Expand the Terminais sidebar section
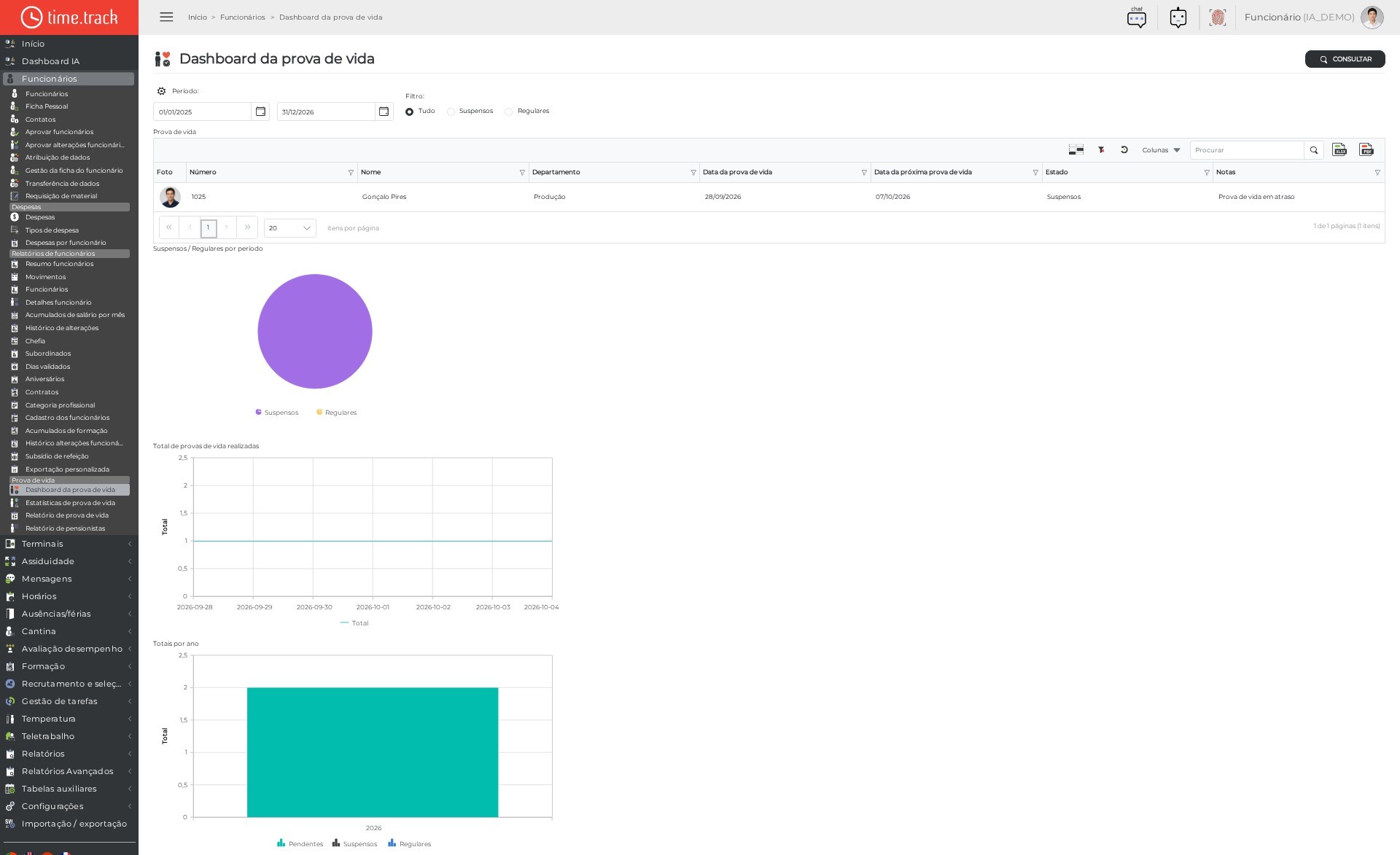This screenshot has height=855, width=1400. click(x=69, y=544)
